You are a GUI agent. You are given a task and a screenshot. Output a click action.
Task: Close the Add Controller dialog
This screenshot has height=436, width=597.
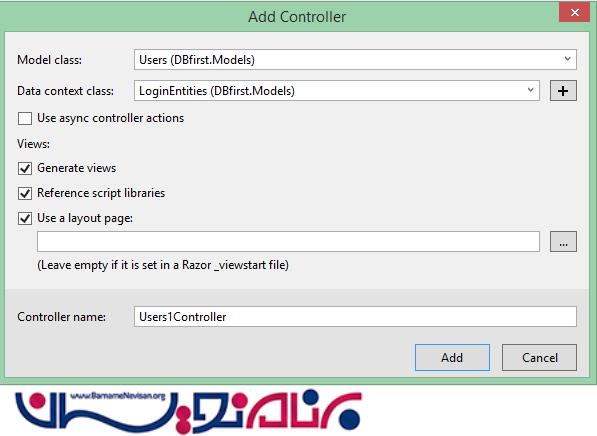point(575,13)
